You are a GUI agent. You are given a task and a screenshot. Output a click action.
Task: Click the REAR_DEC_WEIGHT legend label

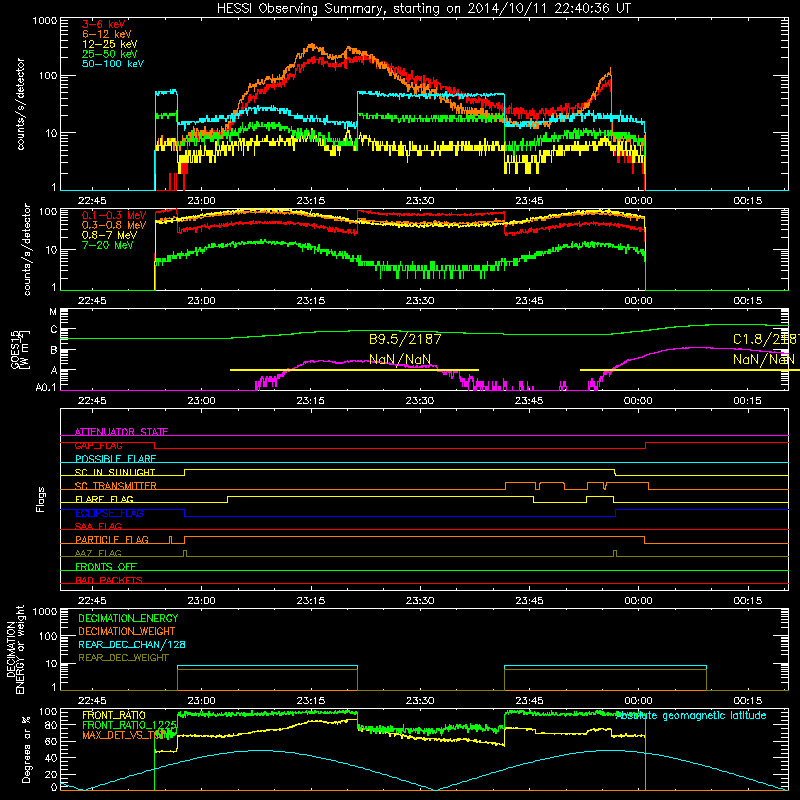coord(123,658)
